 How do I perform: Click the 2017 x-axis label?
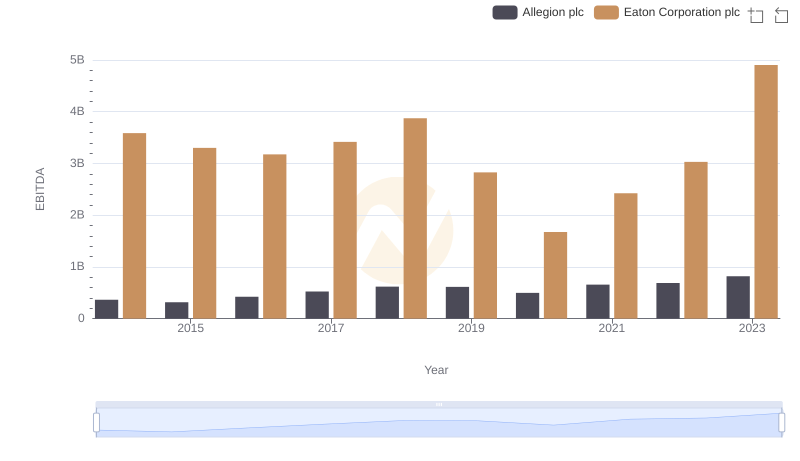pyautogui.click(x=331, y=328)
